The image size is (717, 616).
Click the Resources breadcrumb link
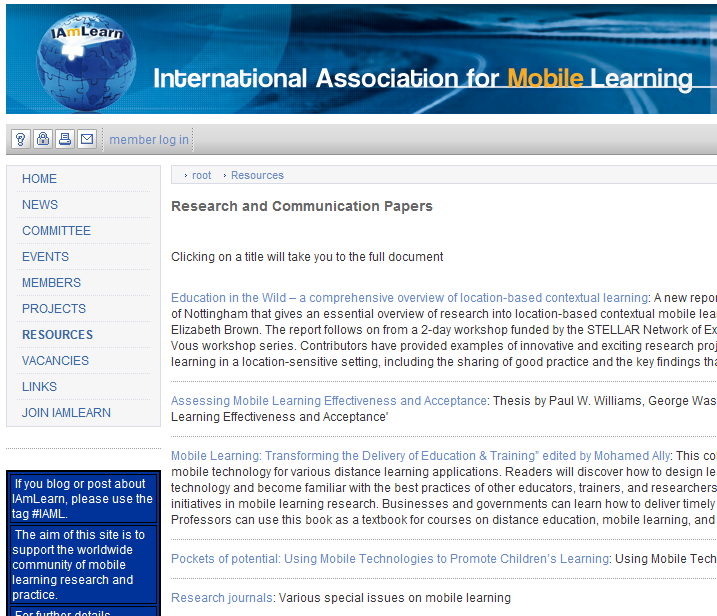257,175
